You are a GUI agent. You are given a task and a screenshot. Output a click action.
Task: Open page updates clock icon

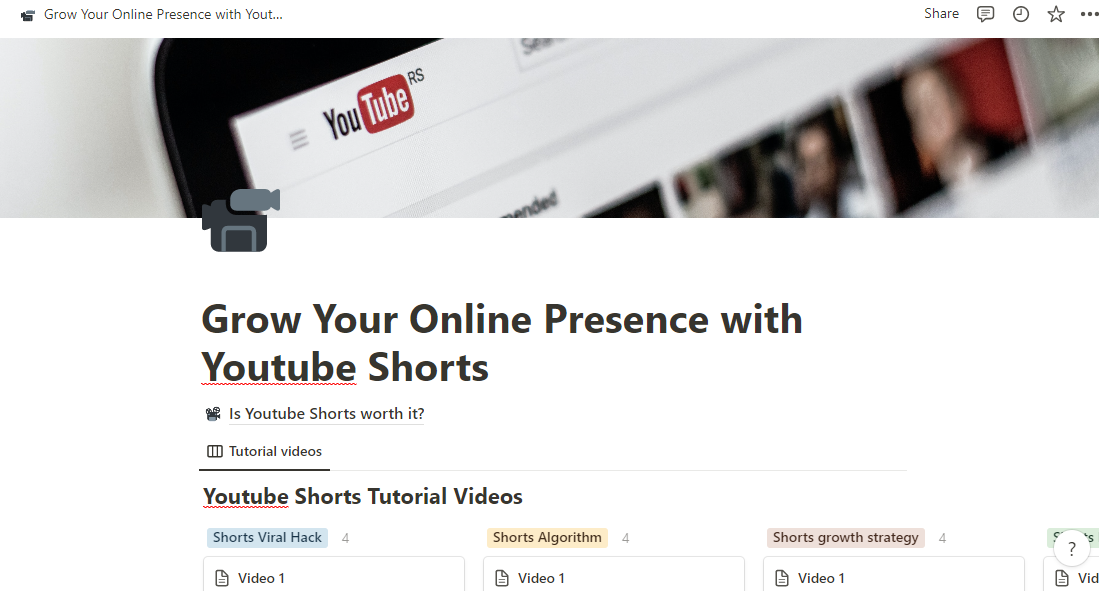coord(1020,14)
